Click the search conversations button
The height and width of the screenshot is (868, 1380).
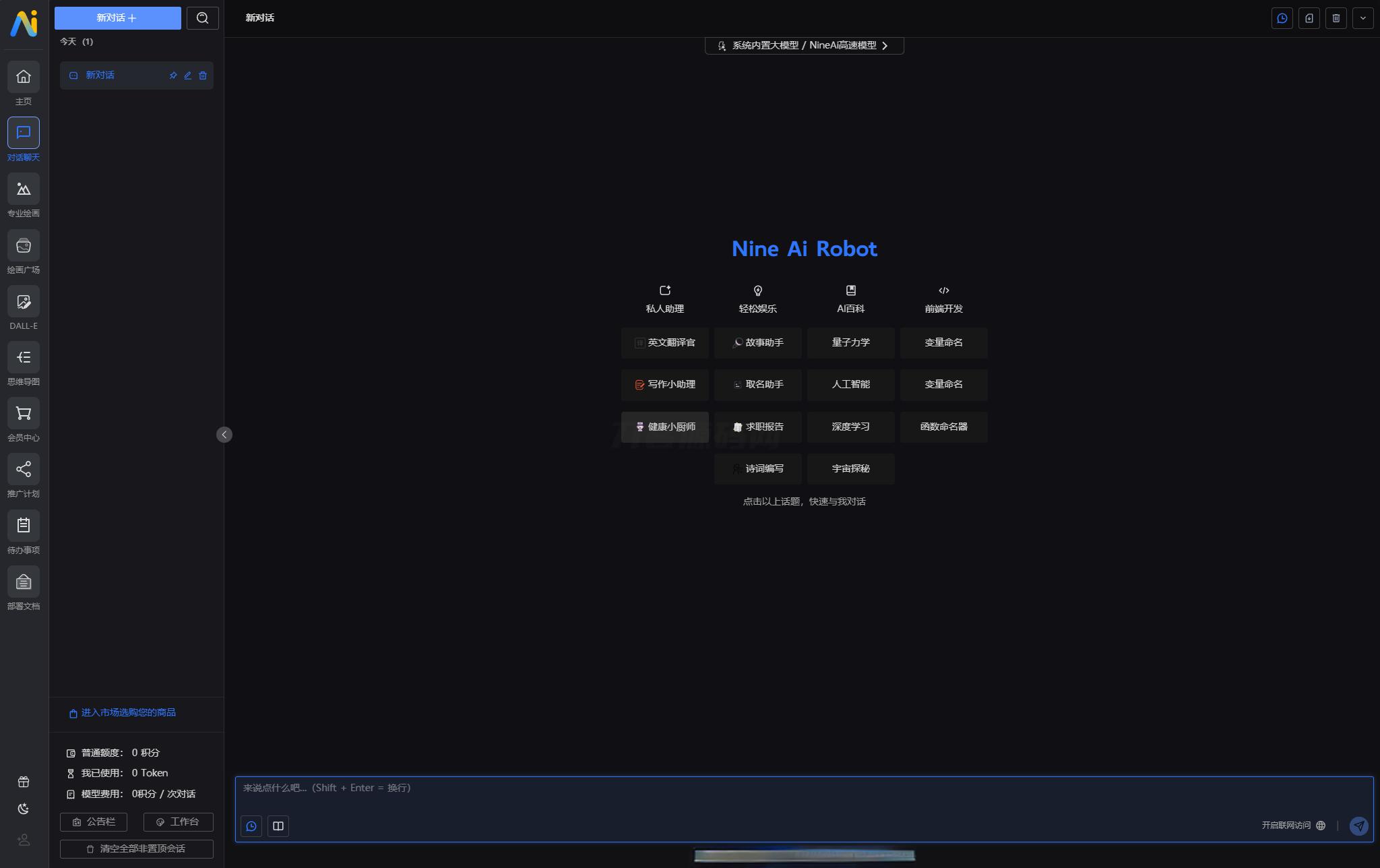(x=203, y=18)
